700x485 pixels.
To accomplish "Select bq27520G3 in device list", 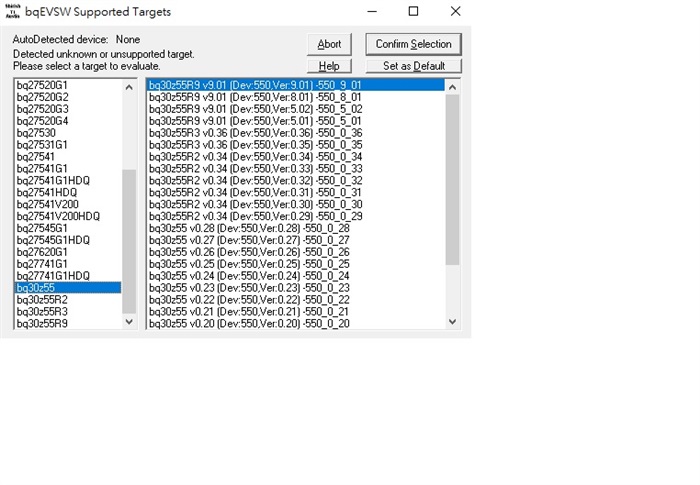I will click(68, 109).
